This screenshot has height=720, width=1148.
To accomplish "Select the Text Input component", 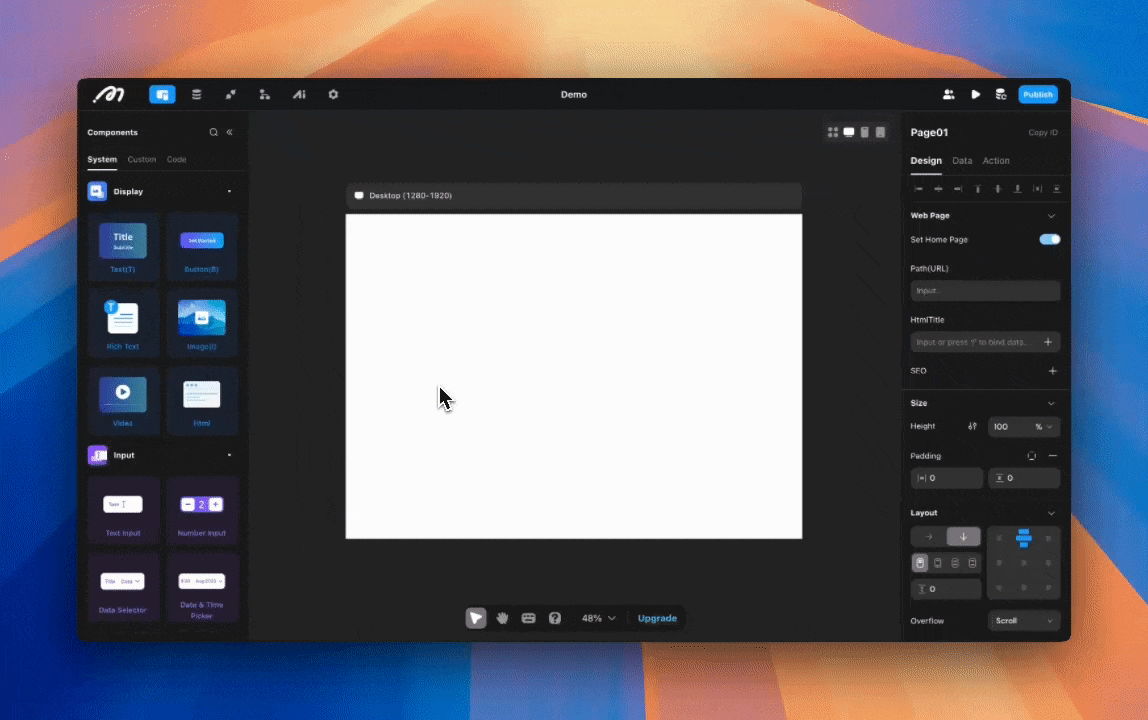I will (123, 511).
